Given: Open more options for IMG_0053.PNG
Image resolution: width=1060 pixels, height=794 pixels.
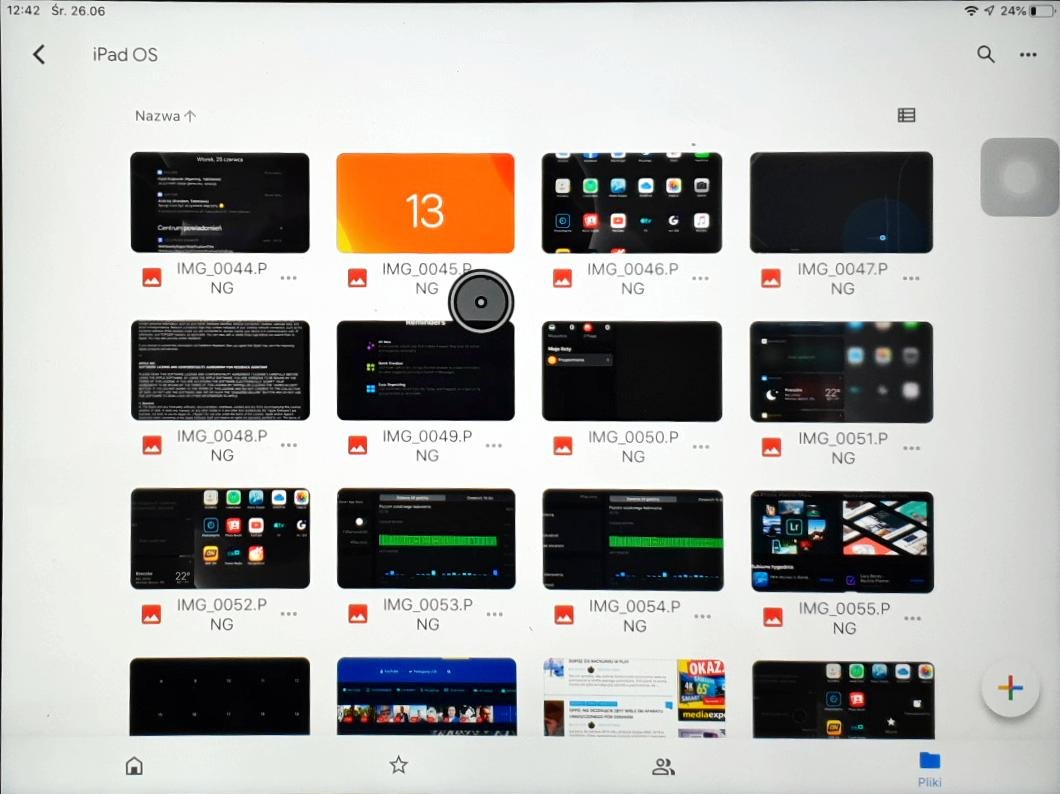Looking at the screenshot, I should click(495, 614).
